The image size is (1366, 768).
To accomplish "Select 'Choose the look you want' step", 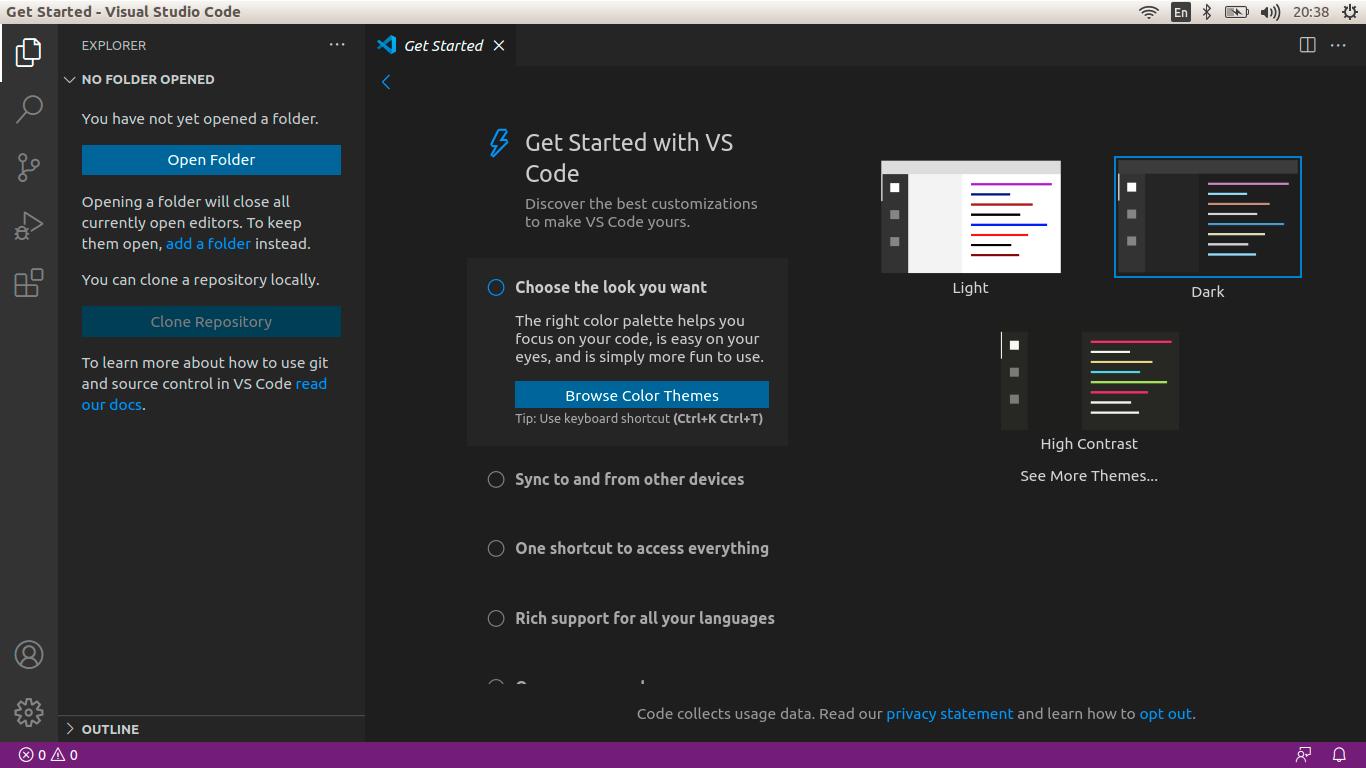I will [x=611, y=287].
